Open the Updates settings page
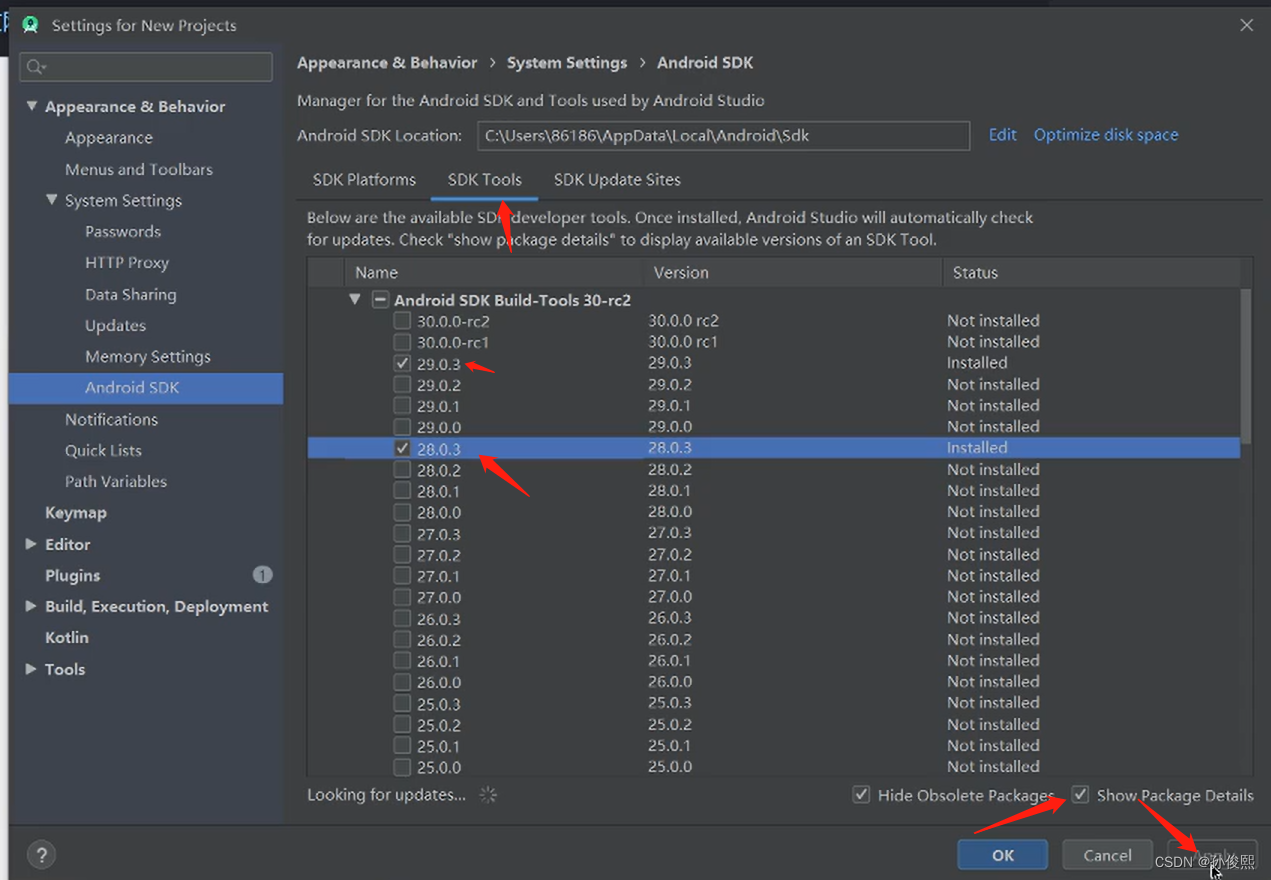This screenshot has height=880, width=1271. (116, 325)
